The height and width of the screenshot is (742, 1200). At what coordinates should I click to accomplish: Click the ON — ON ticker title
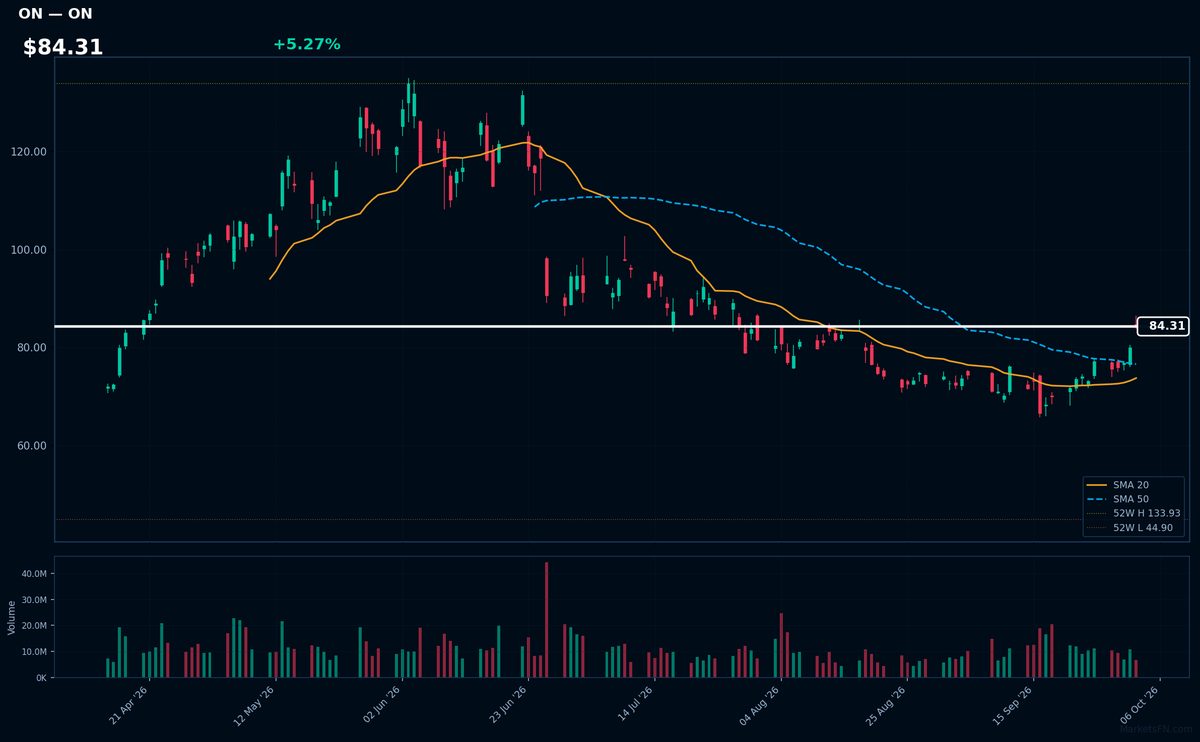coord(55,14)
